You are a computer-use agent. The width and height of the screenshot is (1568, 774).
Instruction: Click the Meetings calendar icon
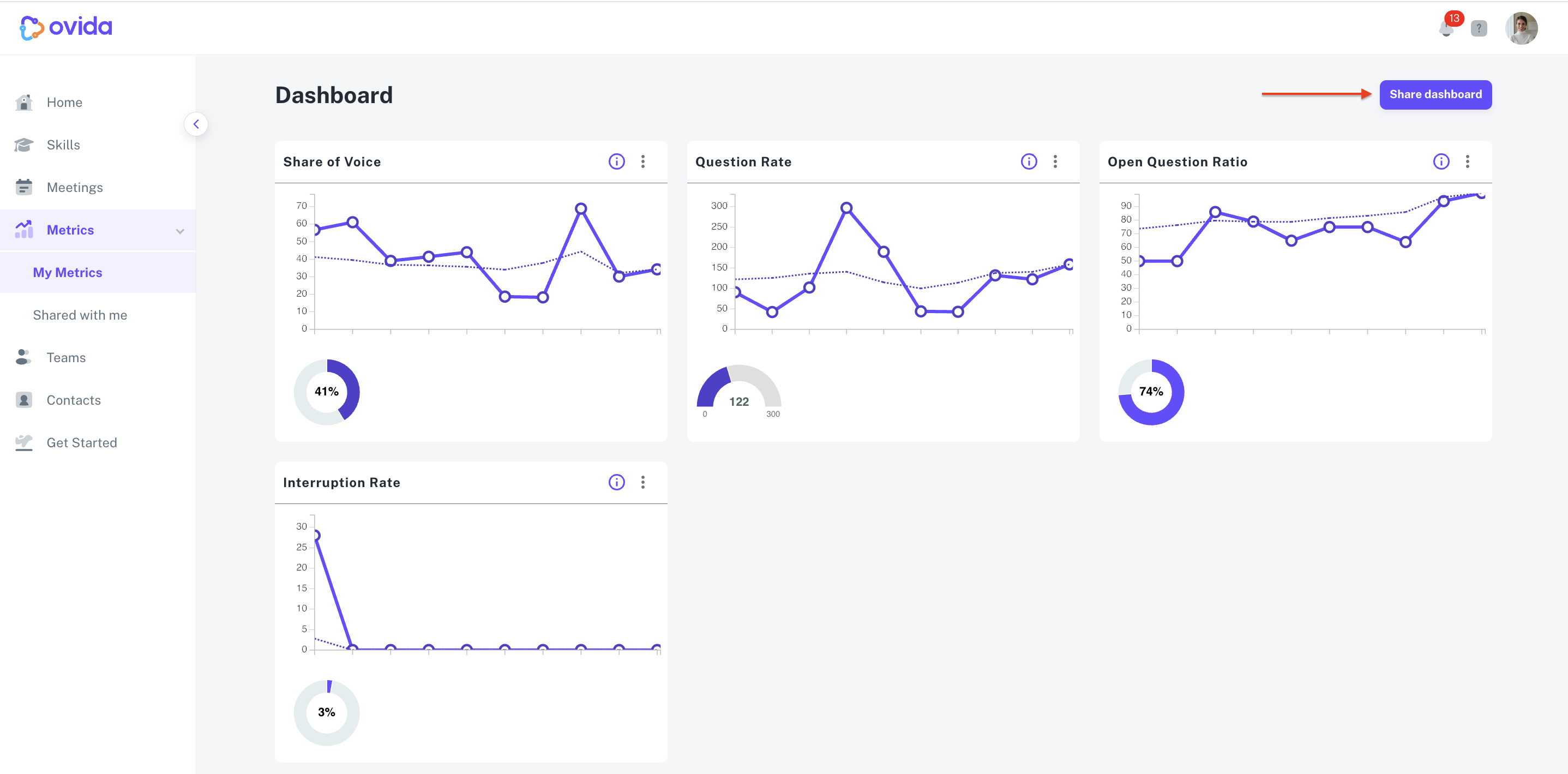point(24,187)
